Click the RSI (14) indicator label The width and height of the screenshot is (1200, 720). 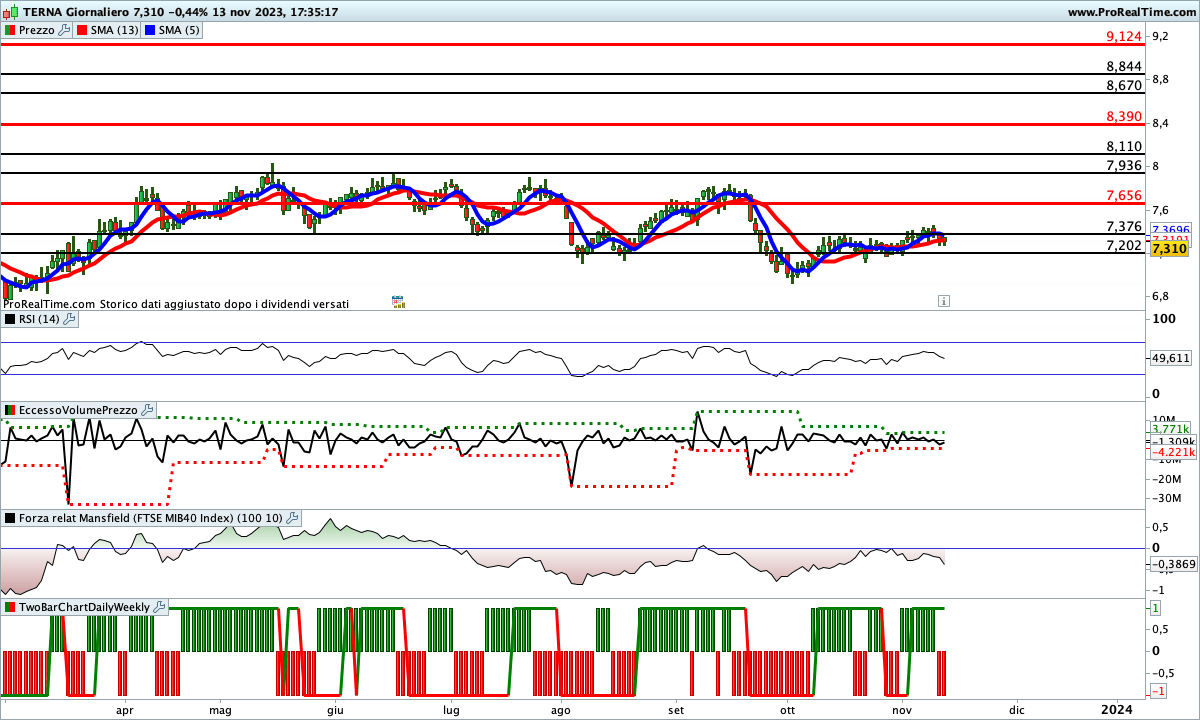(x=39, y=319)
